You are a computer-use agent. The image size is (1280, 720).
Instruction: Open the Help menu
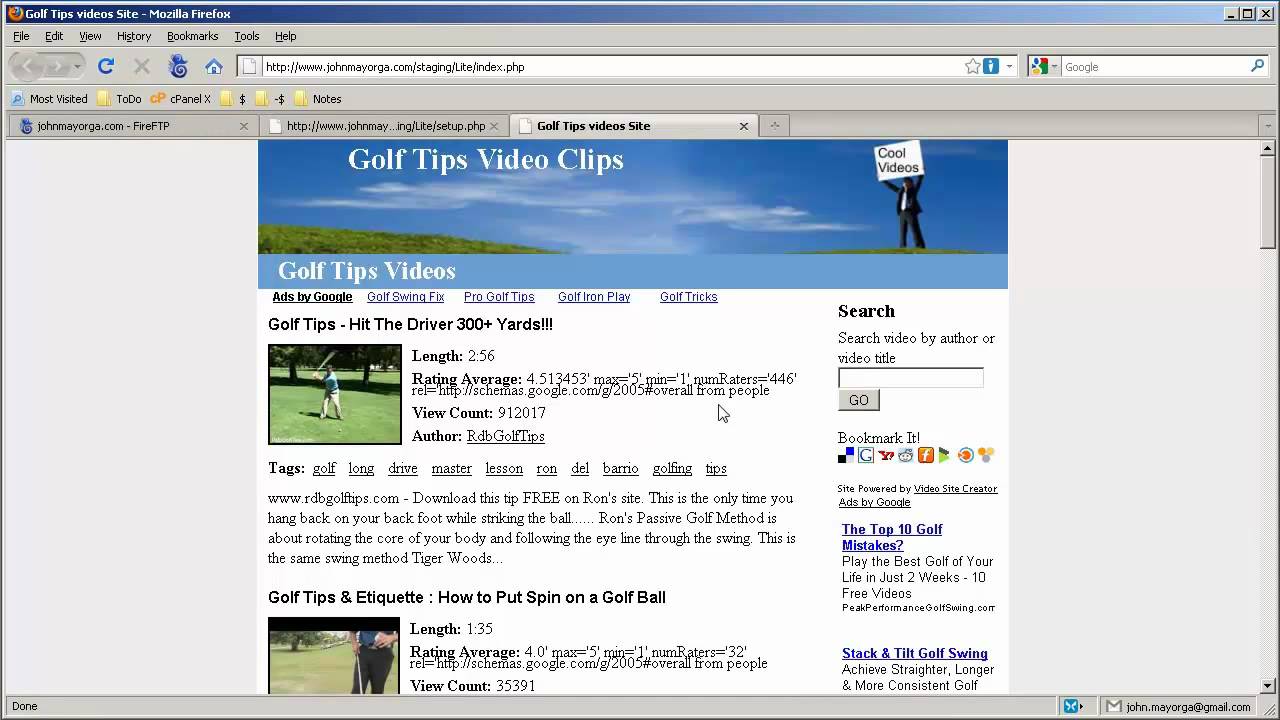coord(286,36)
